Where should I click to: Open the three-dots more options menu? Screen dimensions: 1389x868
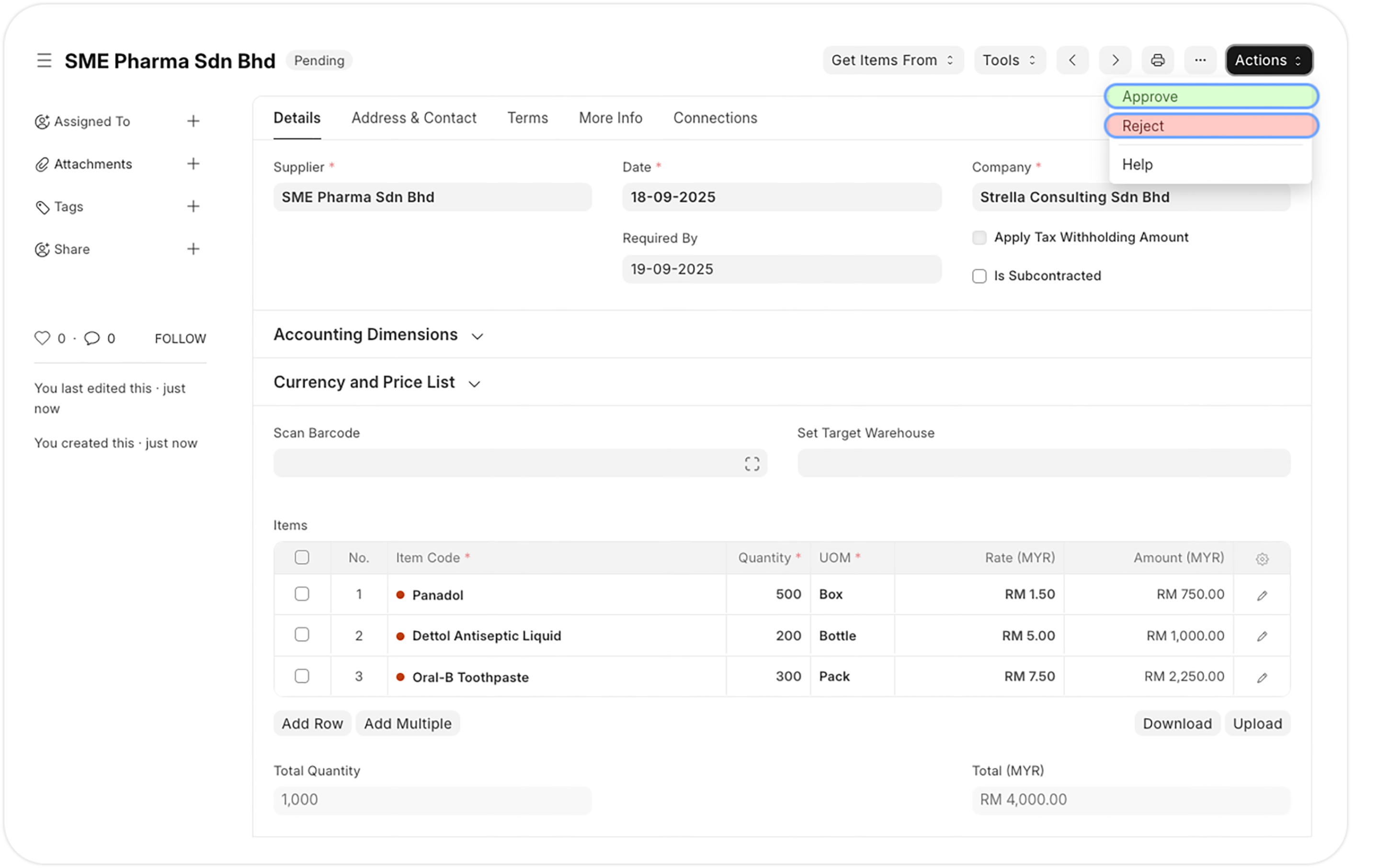[x=1200, y=60]
